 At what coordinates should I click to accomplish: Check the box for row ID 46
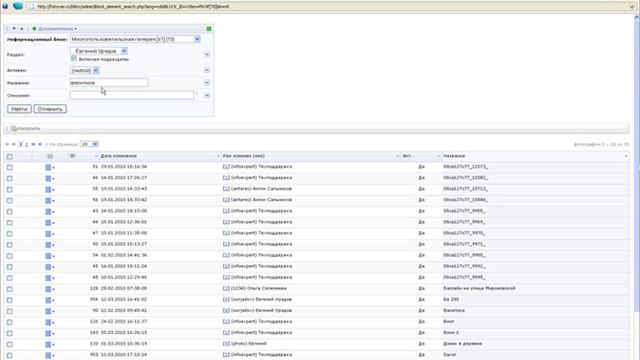coord(9,178)
